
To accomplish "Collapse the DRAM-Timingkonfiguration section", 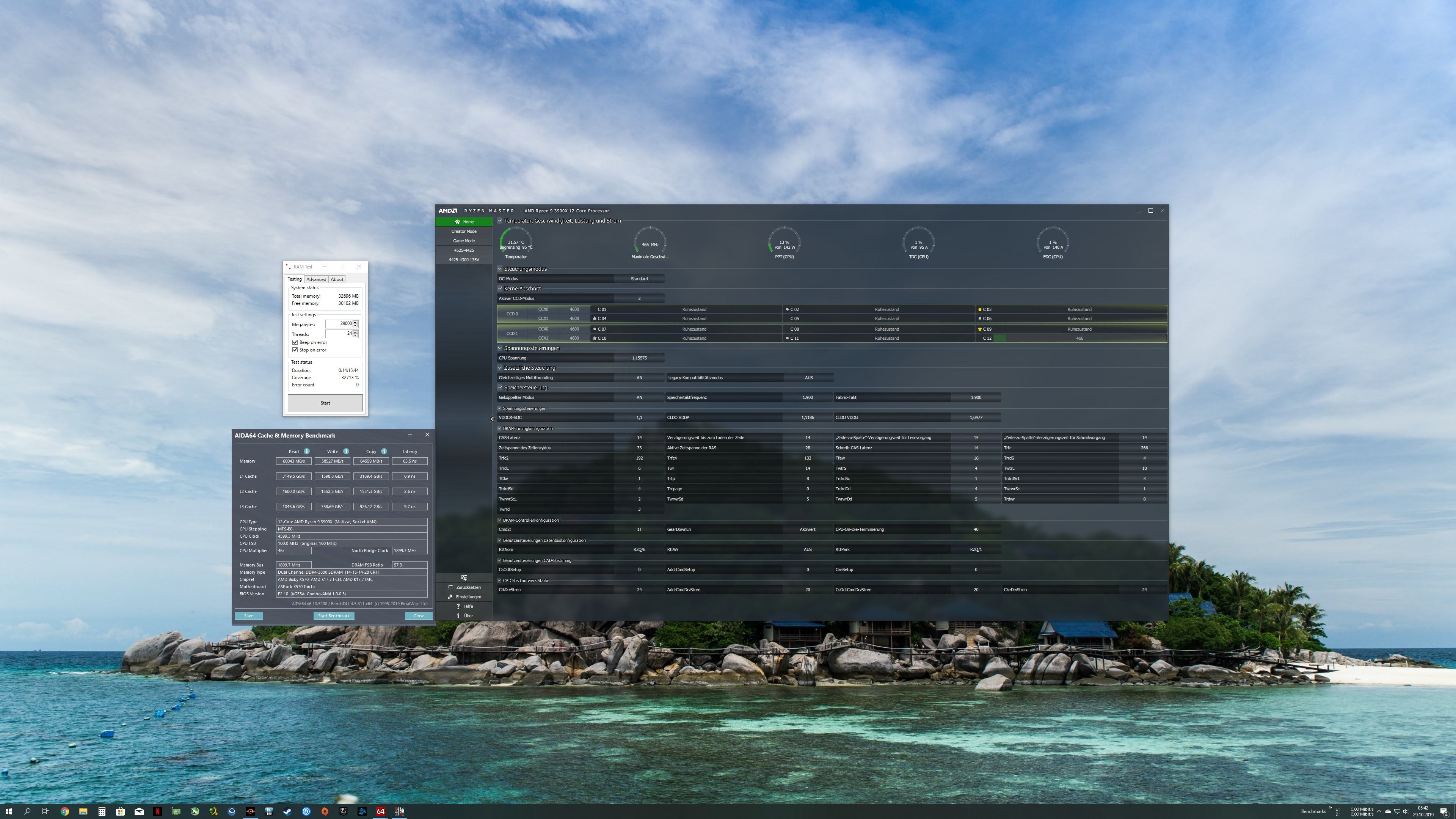I will (500, 428).
